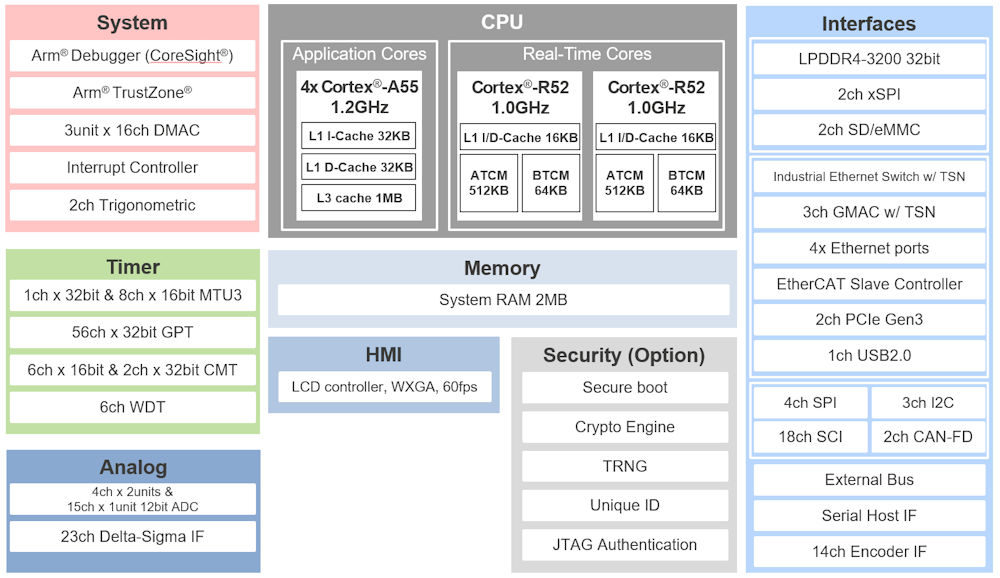Select the JTAG Authentication block
This screenshot has height=578, width=1000.
[625, 545]
